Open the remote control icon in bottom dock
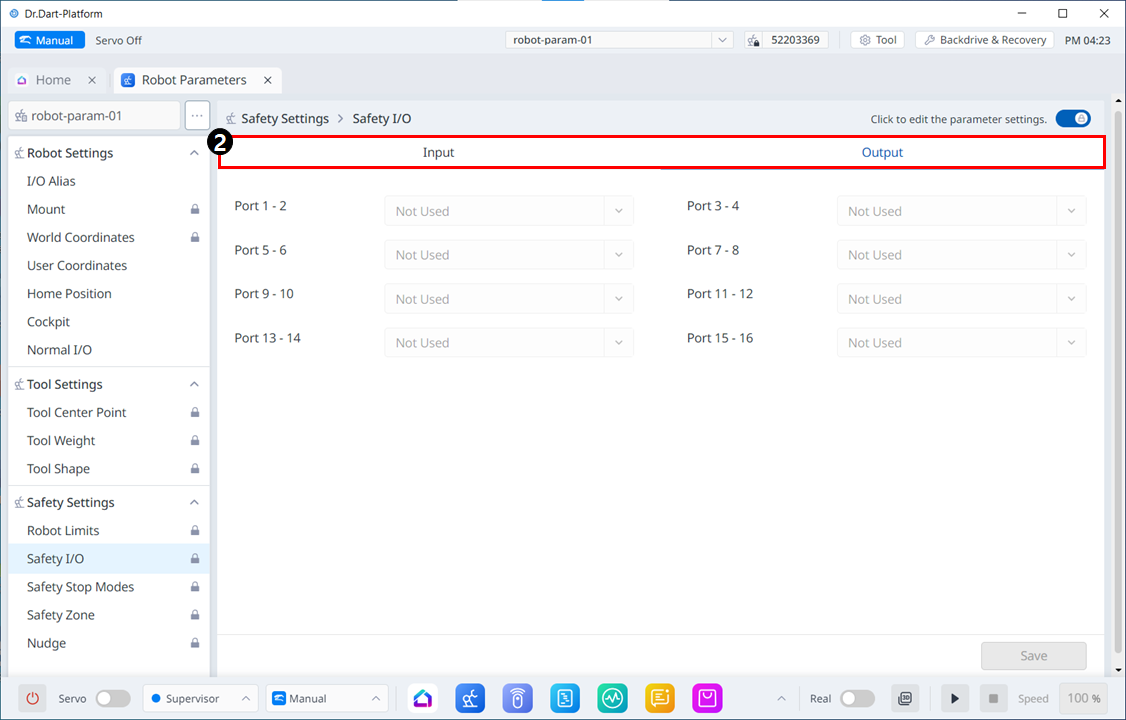The image size is (1126, 720). (517, 698)
